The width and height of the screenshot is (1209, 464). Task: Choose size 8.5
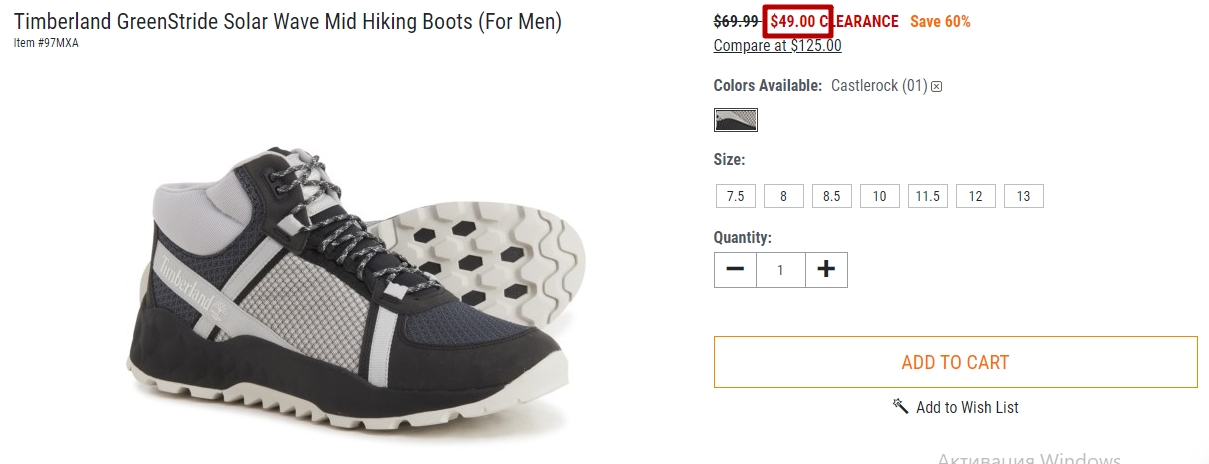tap(832, 196)
